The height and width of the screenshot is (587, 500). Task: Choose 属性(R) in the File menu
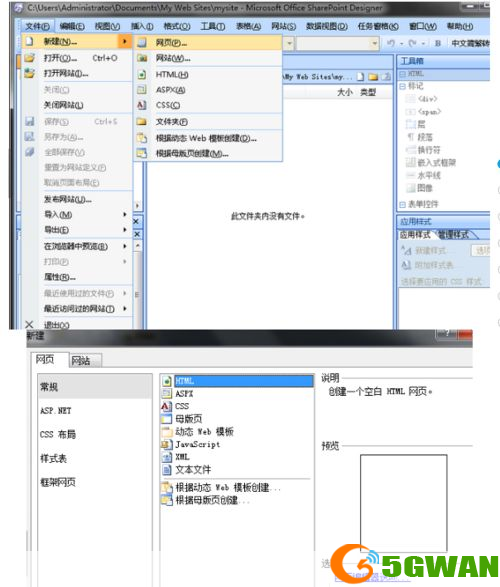tap(76, 277)
